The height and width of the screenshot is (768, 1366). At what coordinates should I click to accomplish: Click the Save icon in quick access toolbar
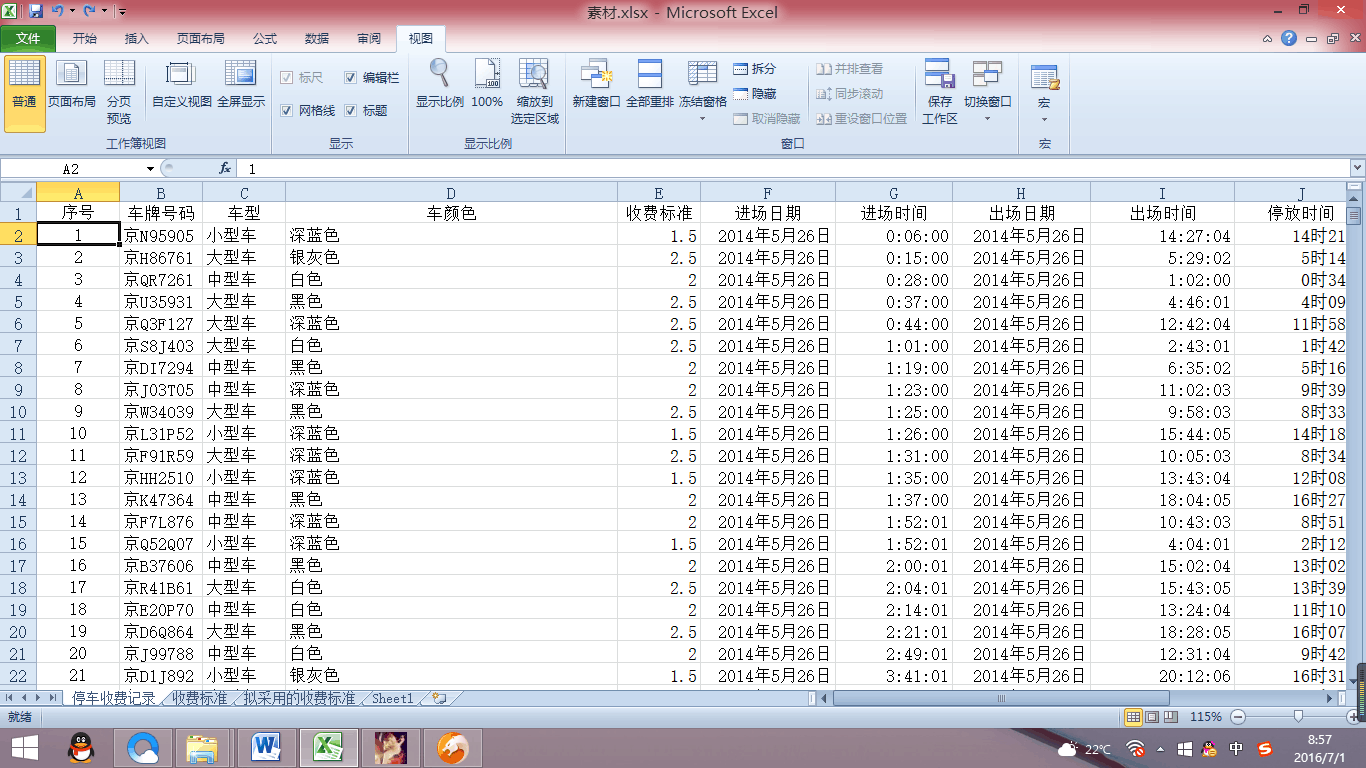click(36, 12)
